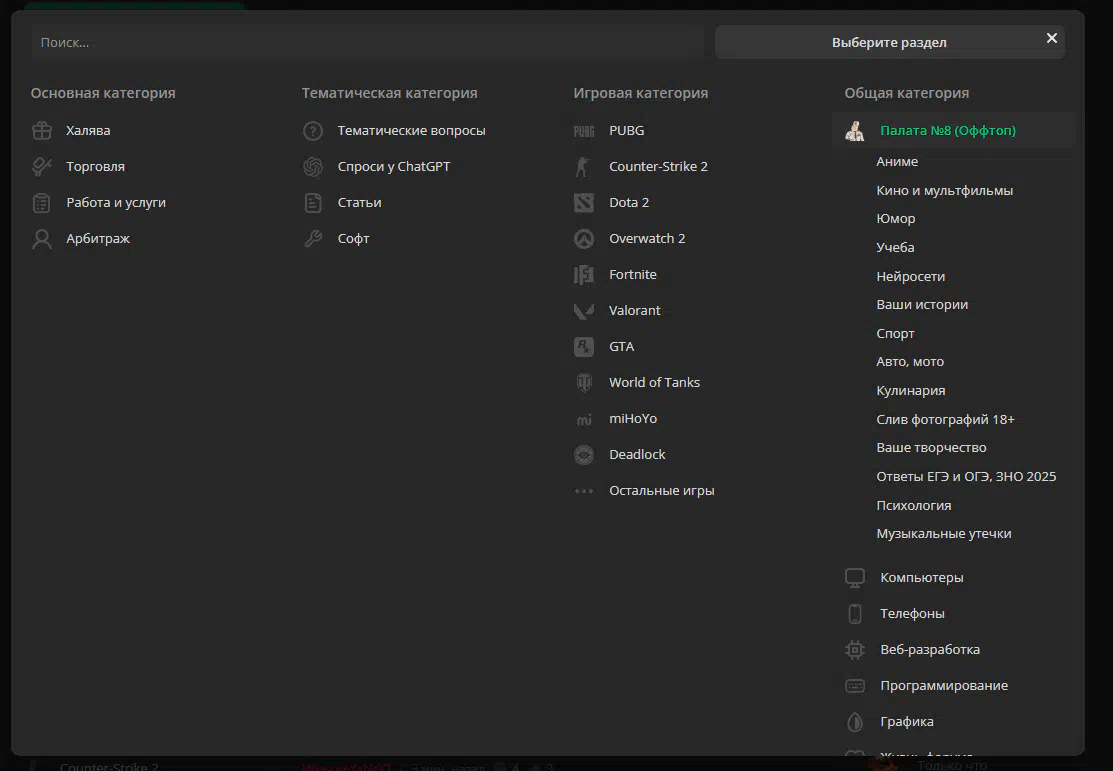The height and width of the screenshot is (771, 1113).
Task: Click the droplet icon beside Графика
Action: (855, 723)
